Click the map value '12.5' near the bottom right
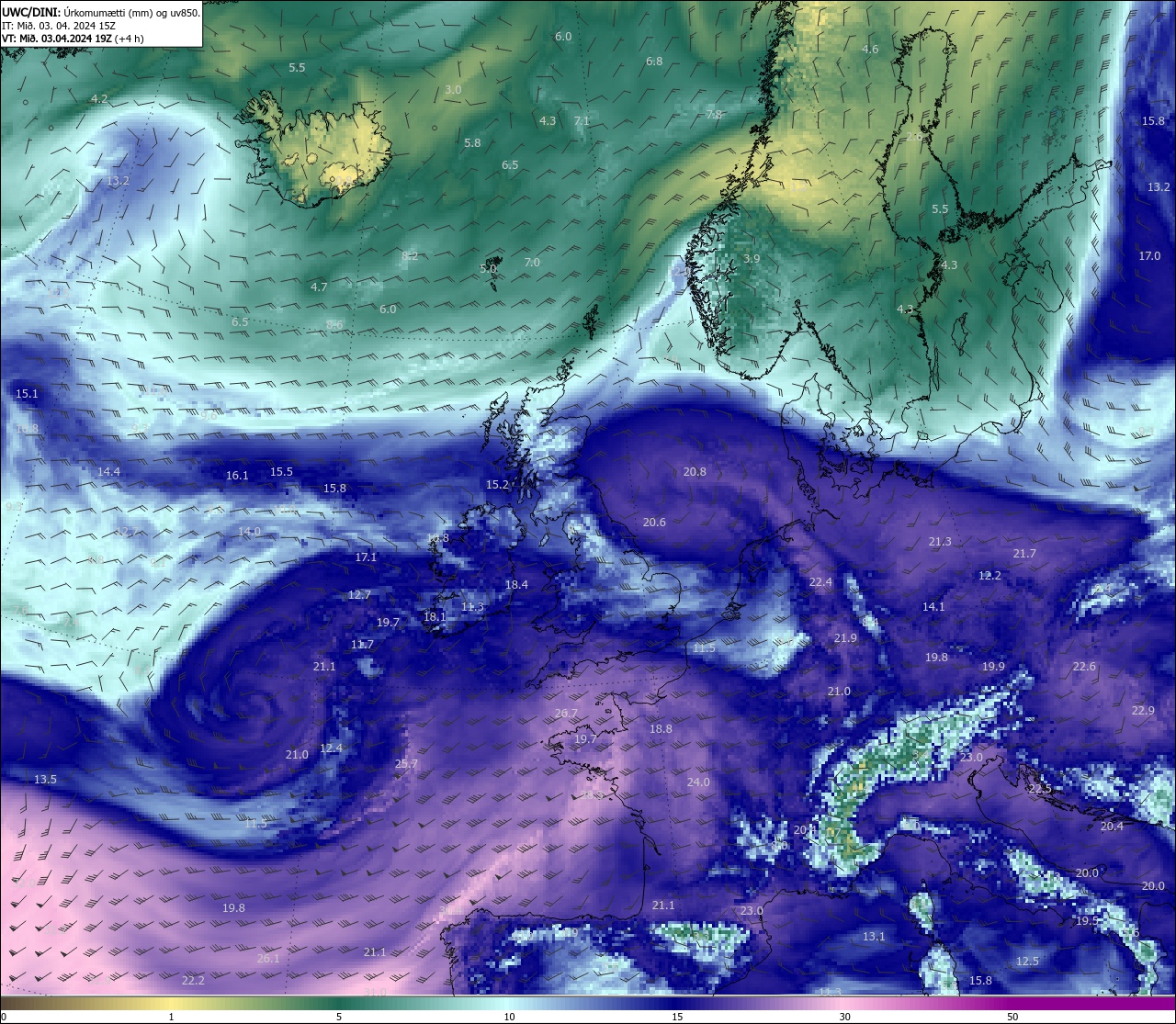Screen dimensions: 1176x1024 1027,962
